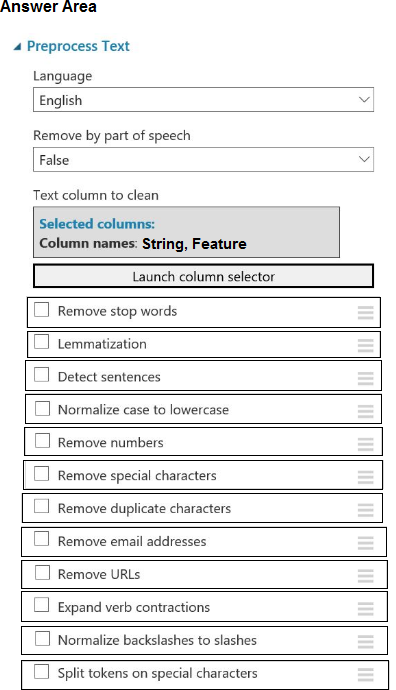This screenshot has width=396, height=690.
Task: Check the Remove email addresses option
Action: pyautogui.click(x=42, y=539)
